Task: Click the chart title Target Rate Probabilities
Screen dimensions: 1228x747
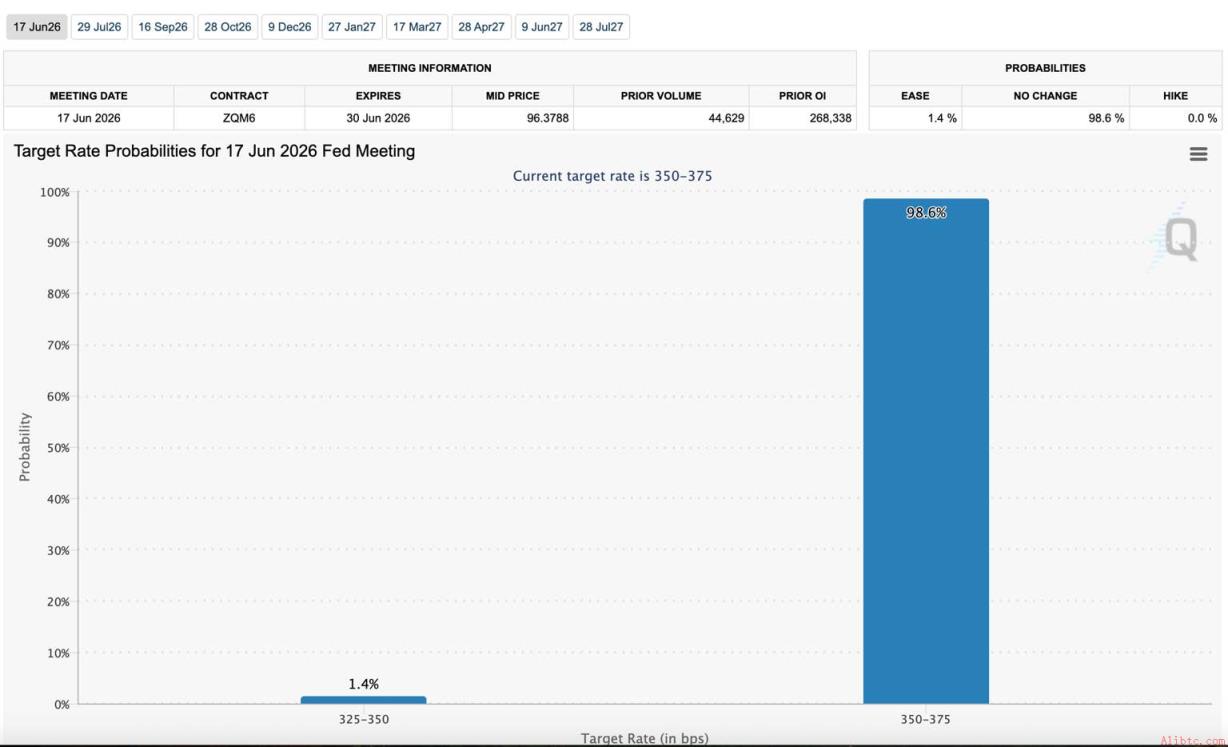Action: 214,151
